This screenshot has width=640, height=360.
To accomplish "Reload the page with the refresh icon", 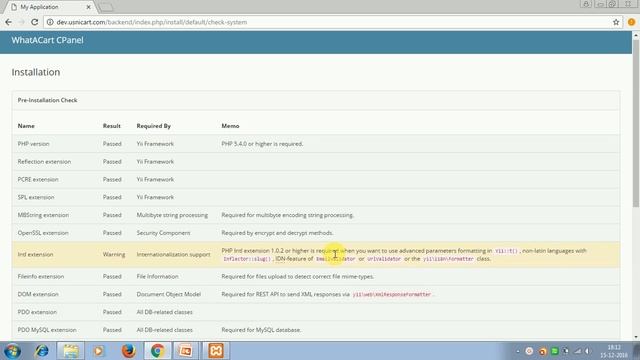I will pos(35,22).
